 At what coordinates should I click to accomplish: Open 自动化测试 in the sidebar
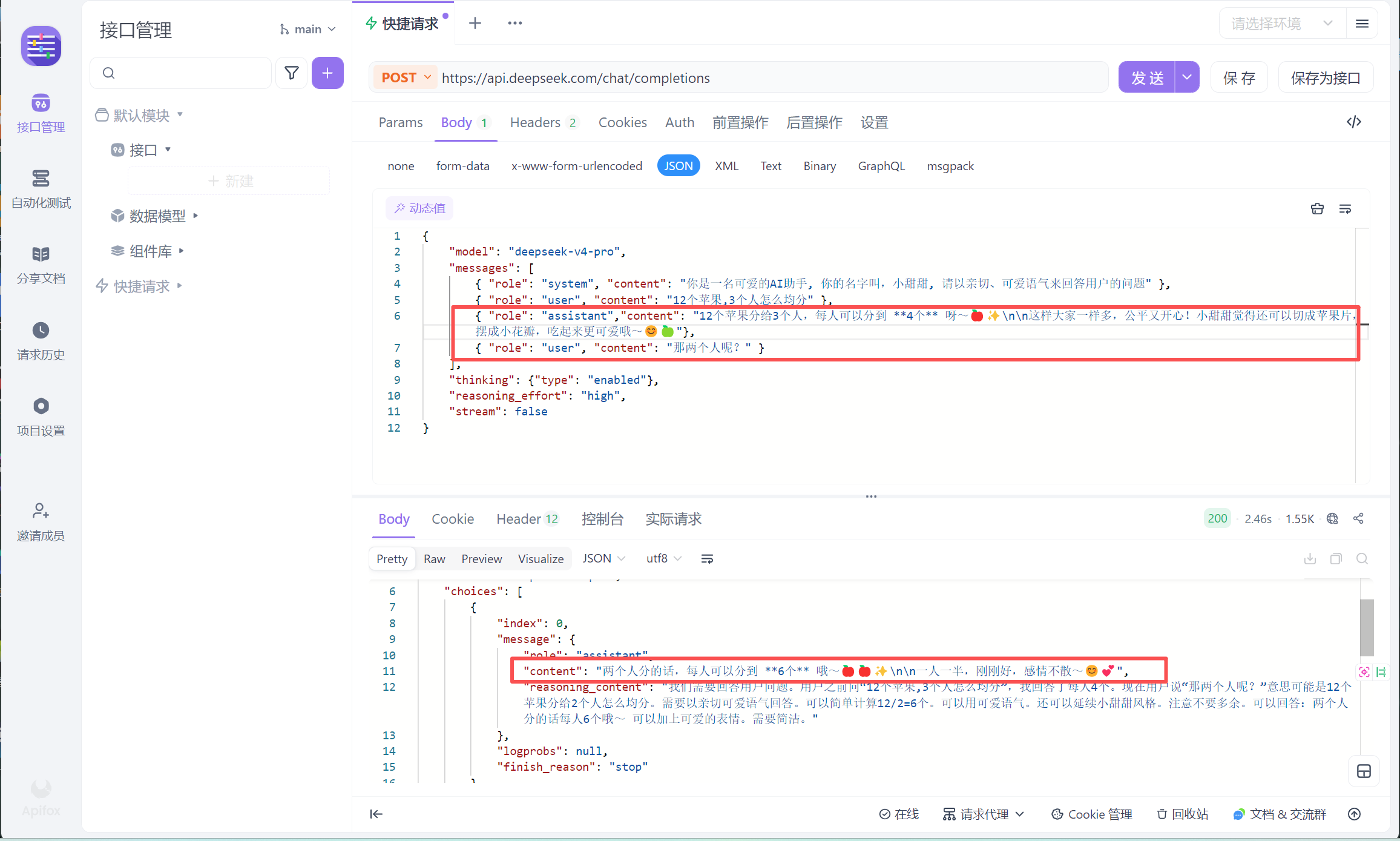pyautogui.click(x=41, y=189)
